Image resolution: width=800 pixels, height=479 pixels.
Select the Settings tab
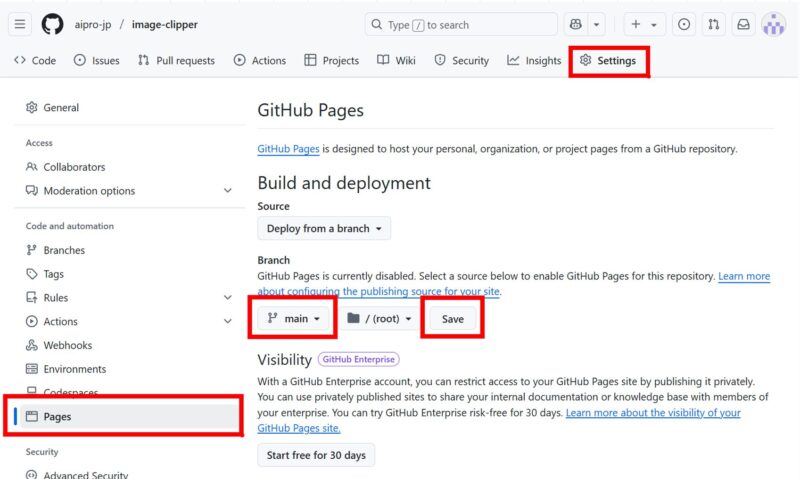click(x=608, y=60)
